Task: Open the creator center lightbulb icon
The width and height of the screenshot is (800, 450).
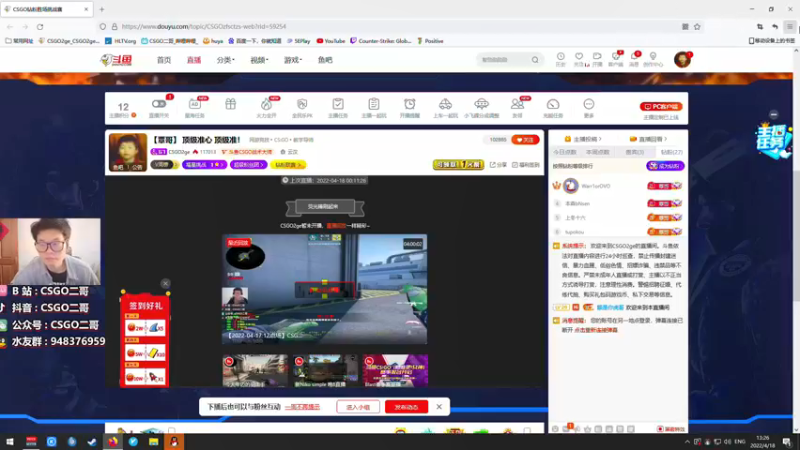Action: [x=653, y=59]
